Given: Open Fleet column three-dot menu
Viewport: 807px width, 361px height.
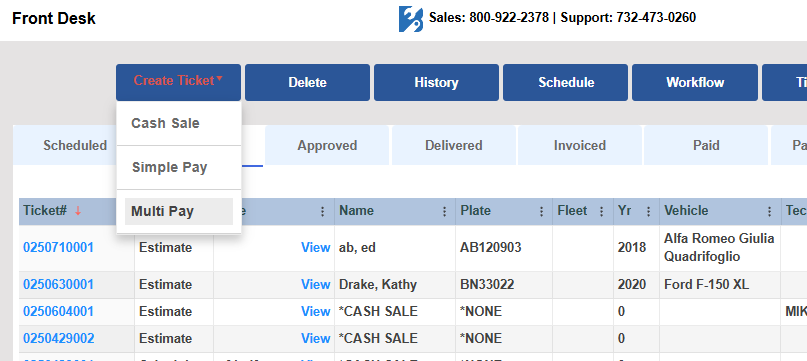Looking at the screenshot, I should [x=602, y=212].
